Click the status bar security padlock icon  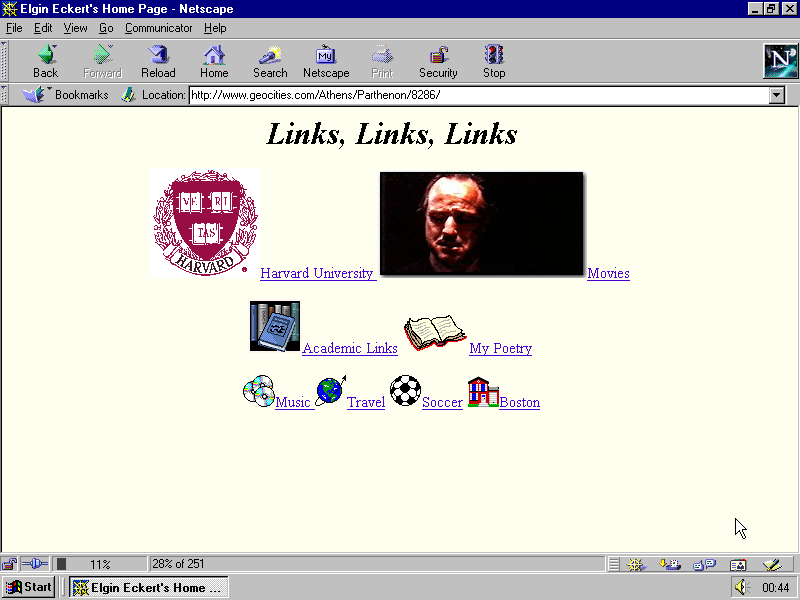[x=9, y=564]
